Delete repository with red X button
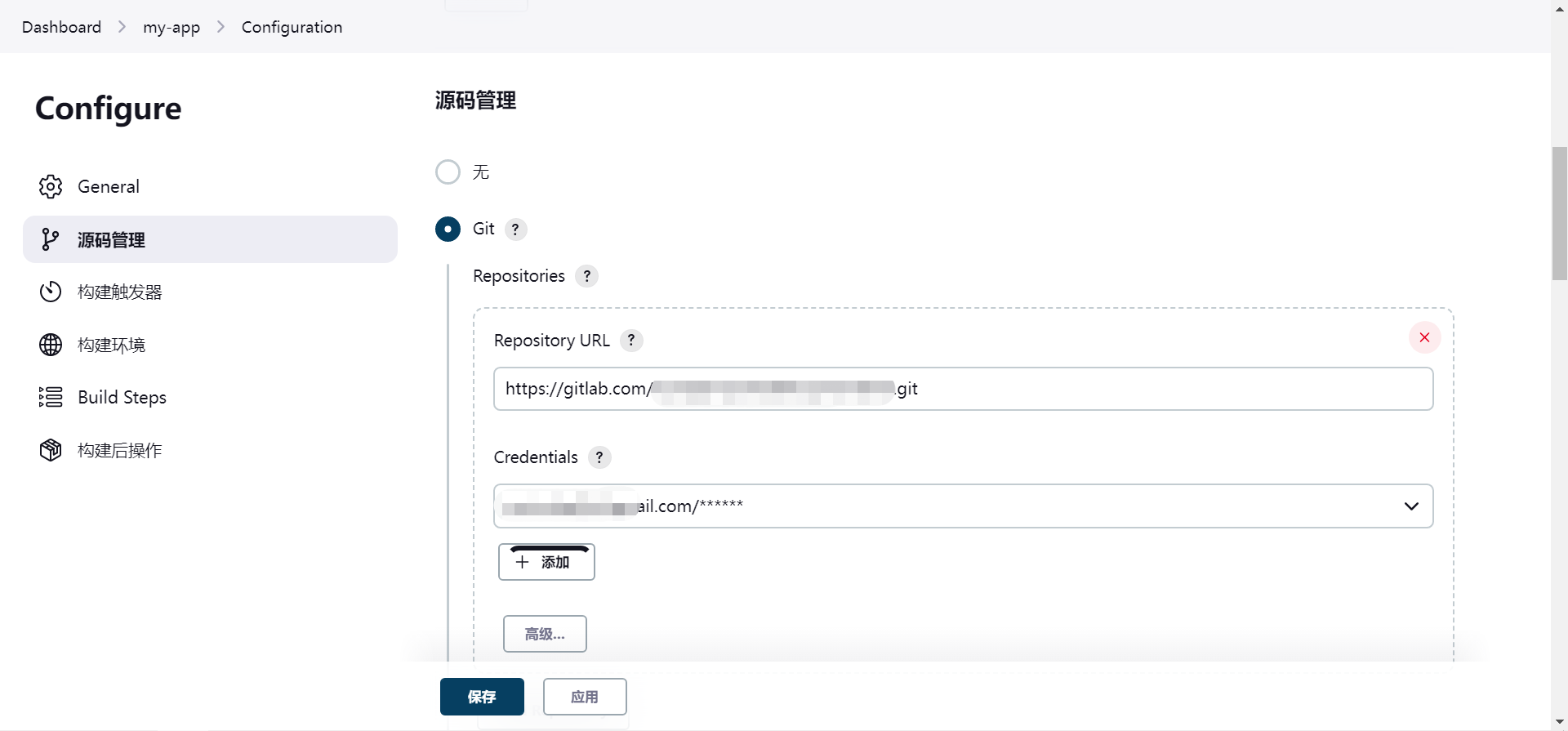This screenshot has height=731, width=1568. [x=1424, y=337]
